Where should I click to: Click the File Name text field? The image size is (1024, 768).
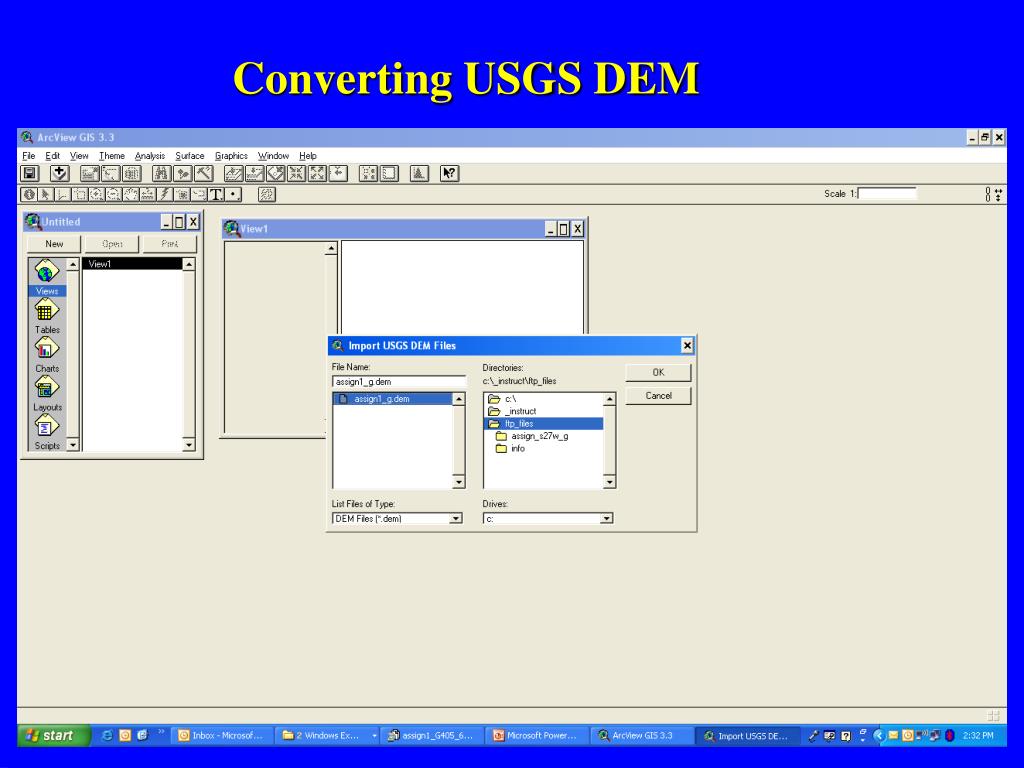398,382
